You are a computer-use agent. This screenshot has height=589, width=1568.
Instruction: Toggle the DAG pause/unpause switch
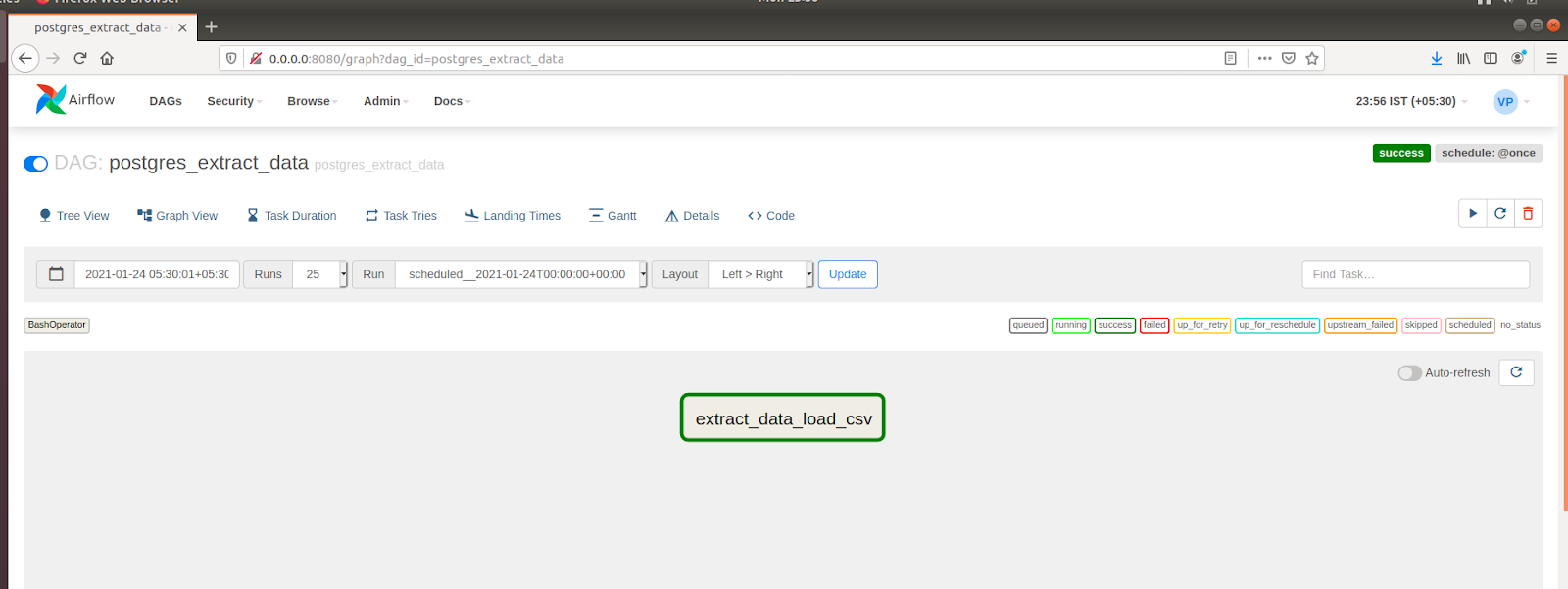click(x=36, y=164)
